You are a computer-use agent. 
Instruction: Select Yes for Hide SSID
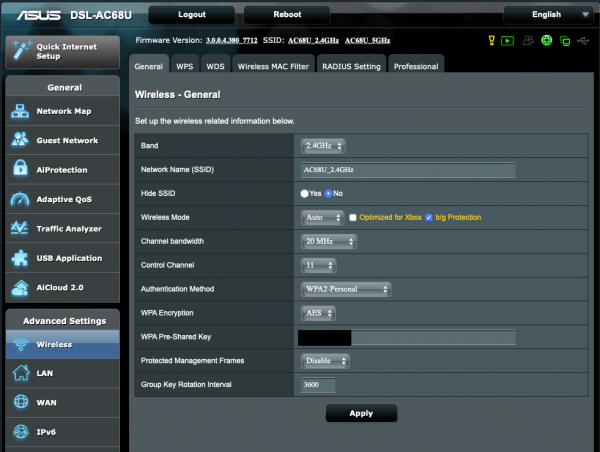click(305, 193)
